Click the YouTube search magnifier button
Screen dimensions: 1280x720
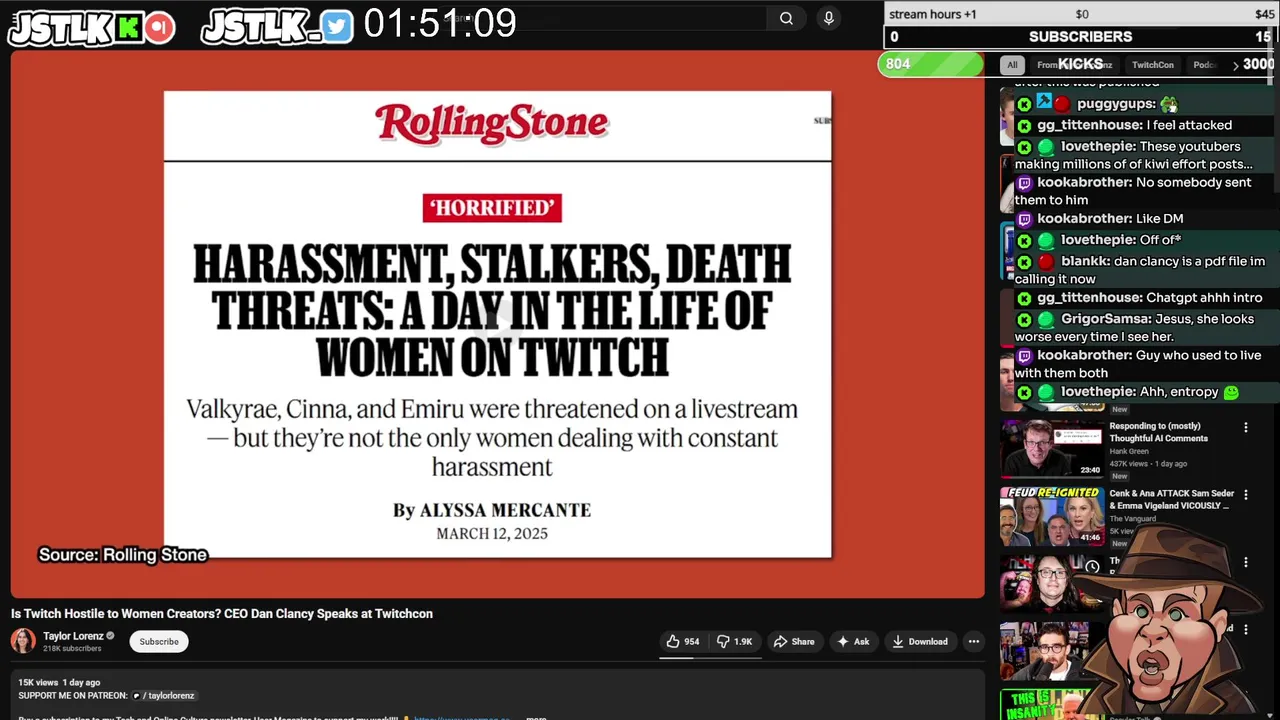pos(786,18)
